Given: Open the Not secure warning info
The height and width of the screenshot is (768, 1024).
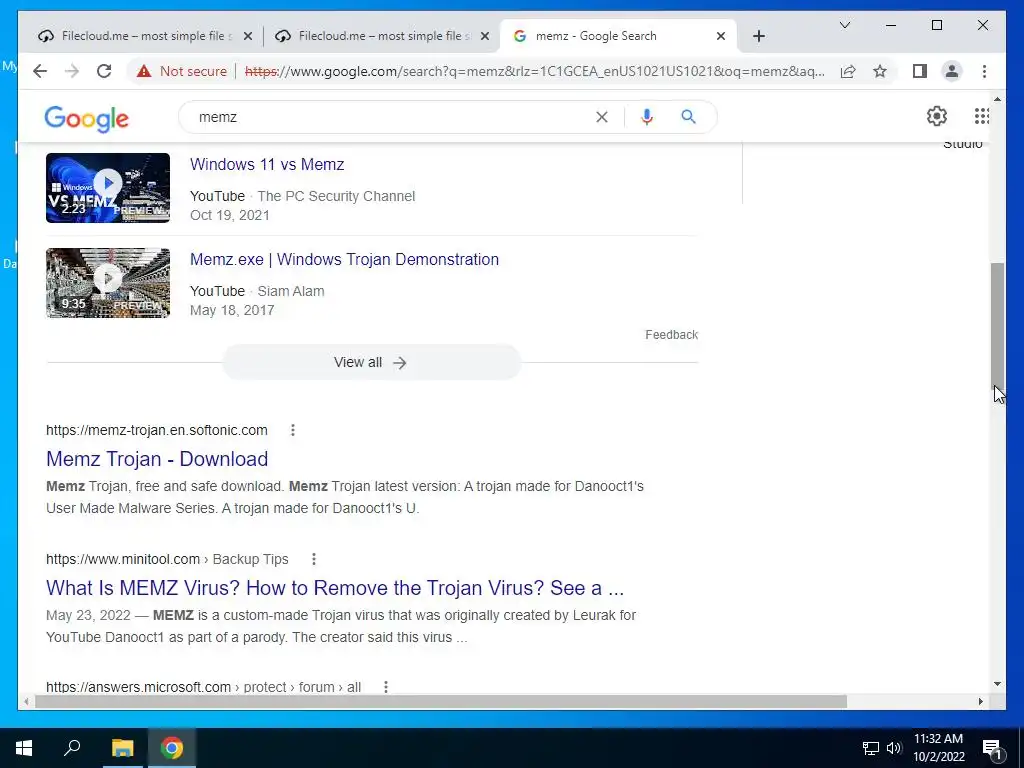Looking at the screenshot, I should coord(182,71).
